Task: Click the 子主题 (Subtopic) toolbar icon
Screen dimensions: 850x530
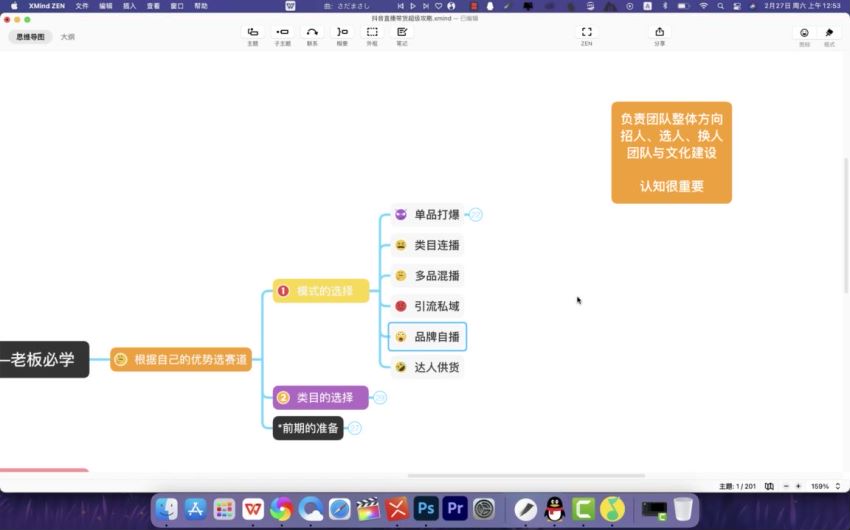Action: [282, 32]
